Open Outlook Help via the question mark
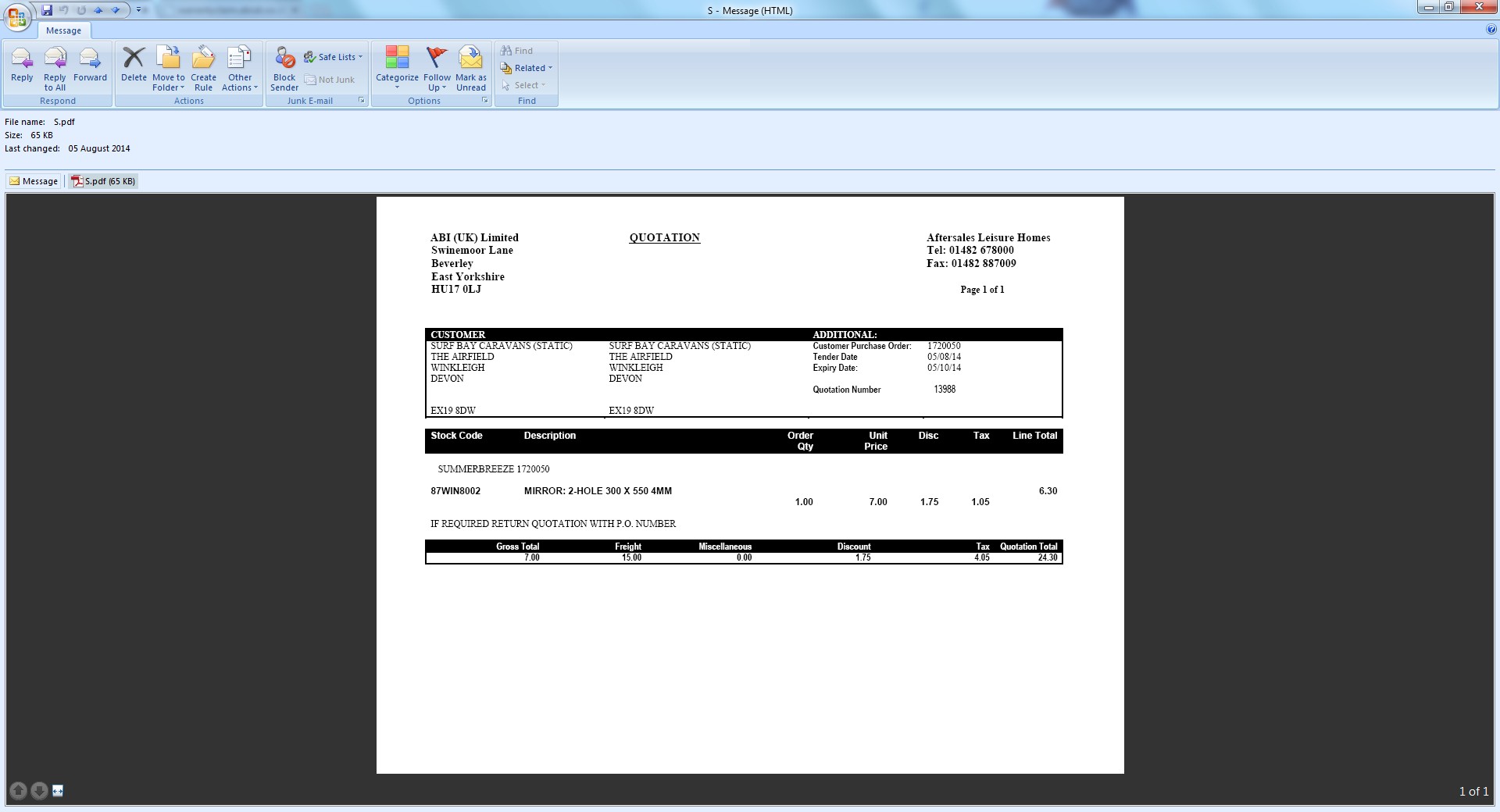This screenshot has height=812, width=1500. tap(1491, 30)
